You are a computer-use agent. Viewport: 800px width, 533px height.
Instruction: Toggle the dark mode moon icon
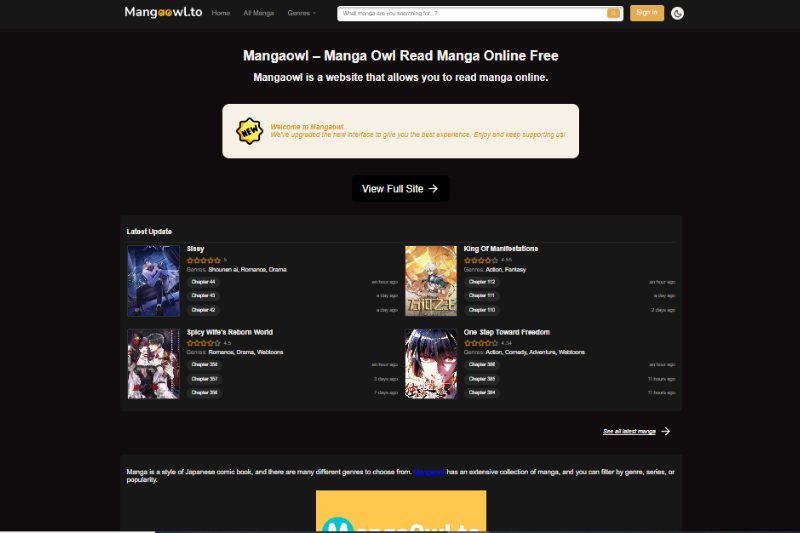point(677,13)
